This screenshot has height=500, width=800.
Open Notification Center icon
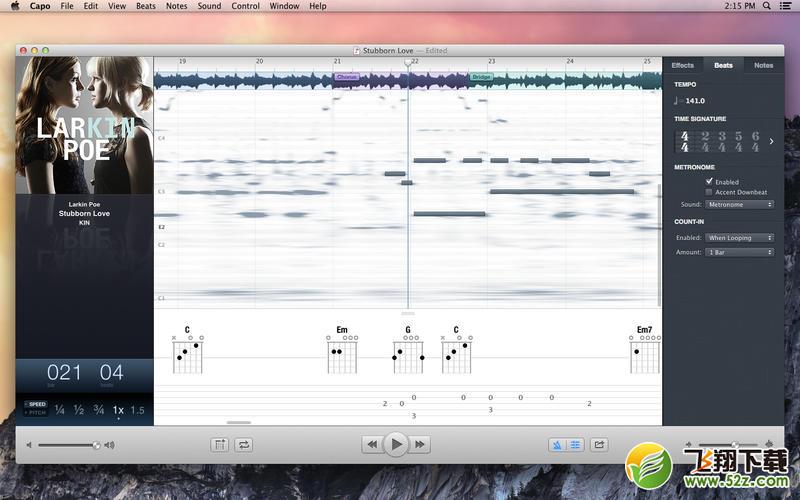(786, 6)
